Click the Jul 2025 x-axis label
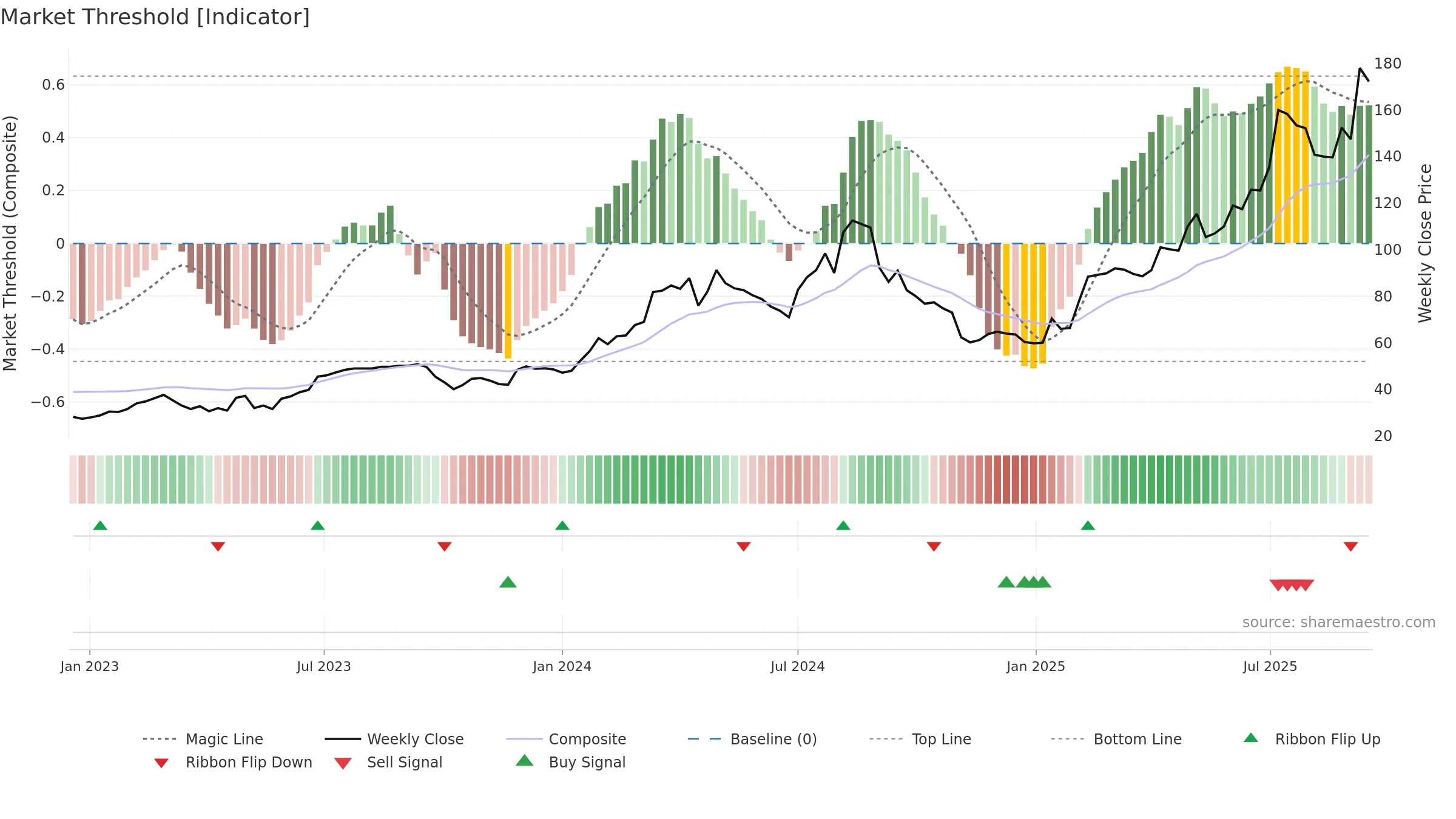This screenshot has width=1456, height=819. [x=1270, y=667]
